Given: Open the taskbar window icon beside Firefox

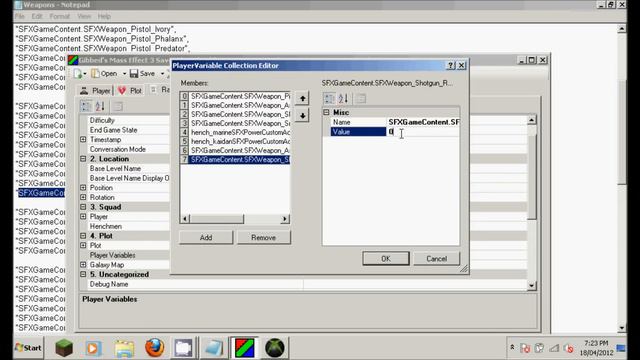Looking at the screenshot, I should click(184, 348).
